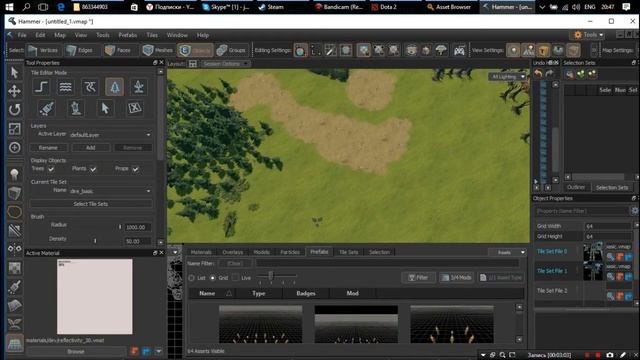Screen dimensions: 640x360
Task: Activate the Translate move tool
Action: pos(15,91)
